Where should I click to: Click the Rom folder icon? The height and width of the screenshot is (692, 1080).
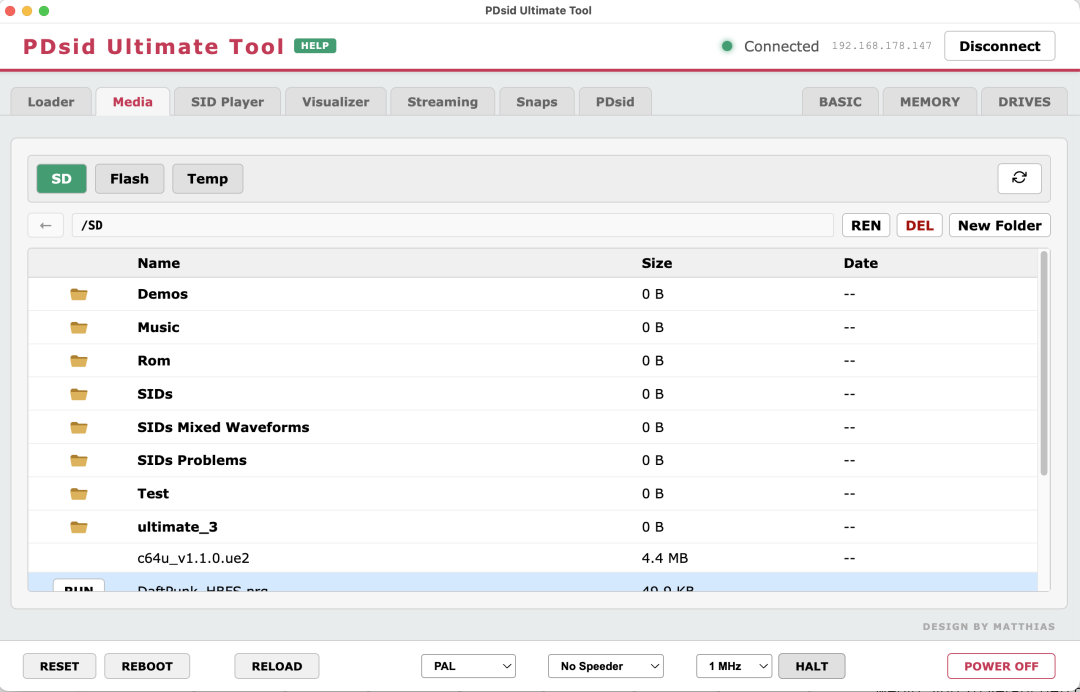(x=79, y=361)
